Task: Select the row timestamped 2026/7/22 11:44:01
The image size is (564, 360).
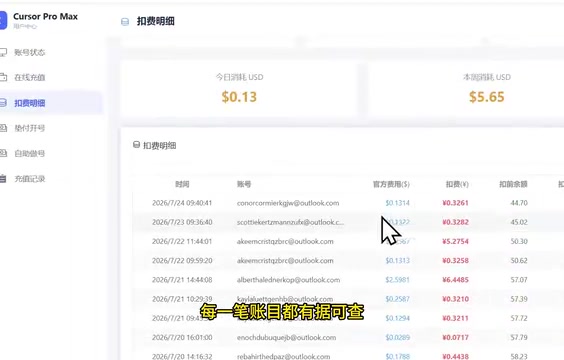Action: 348,241
